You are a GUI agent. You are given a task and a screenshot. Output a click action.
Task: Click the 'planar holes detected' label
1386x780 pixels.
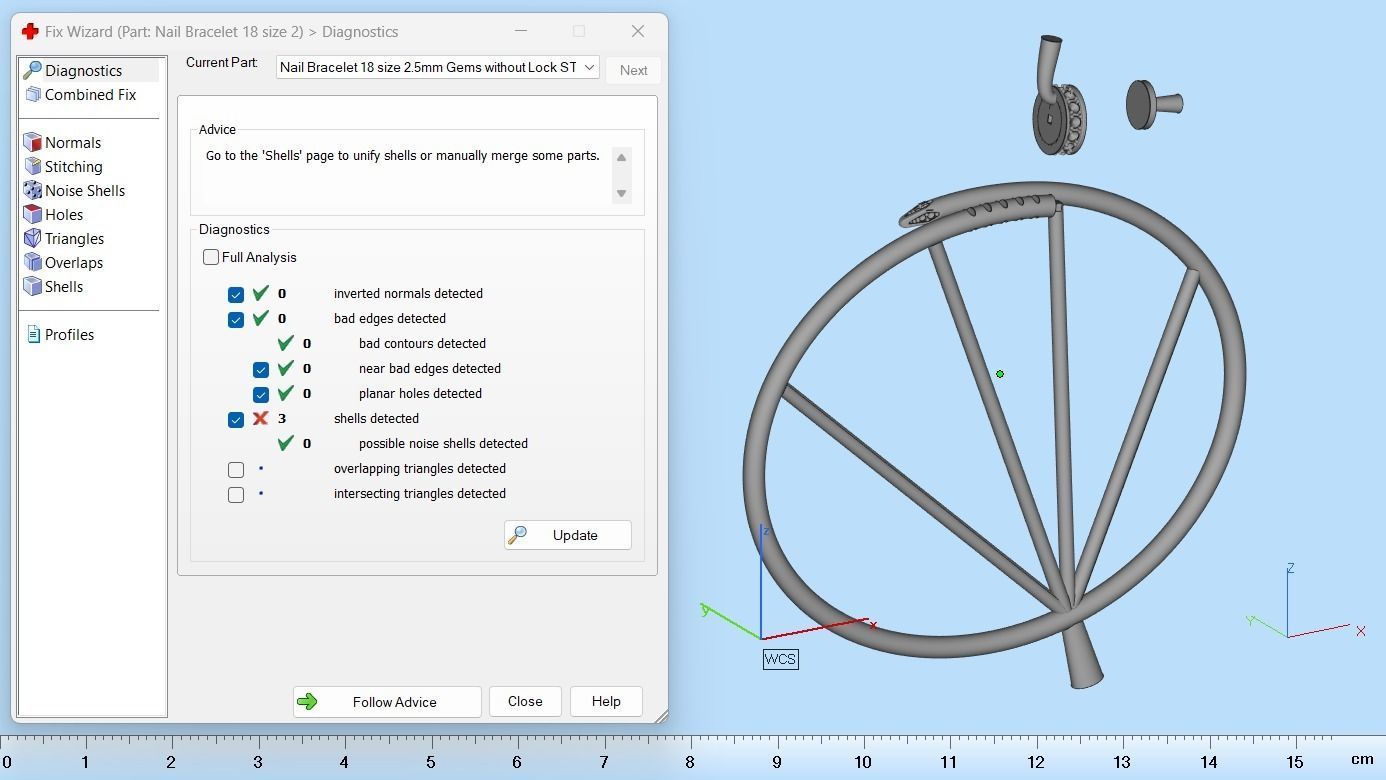click(420, 393)
